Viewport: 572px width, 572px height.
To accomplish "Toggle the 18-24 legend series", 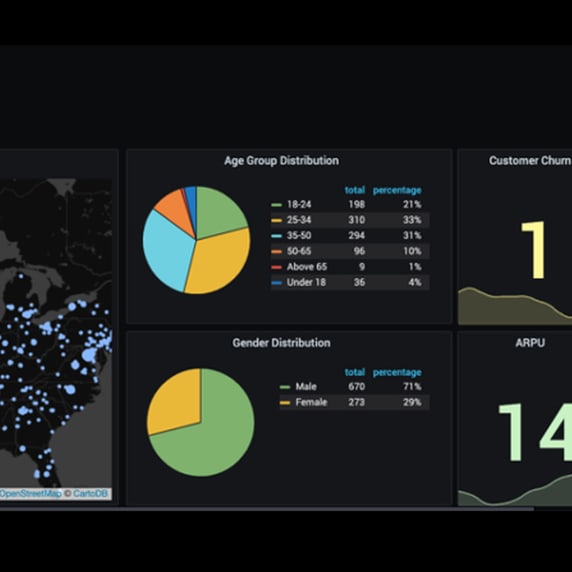I will click(299, 204).
